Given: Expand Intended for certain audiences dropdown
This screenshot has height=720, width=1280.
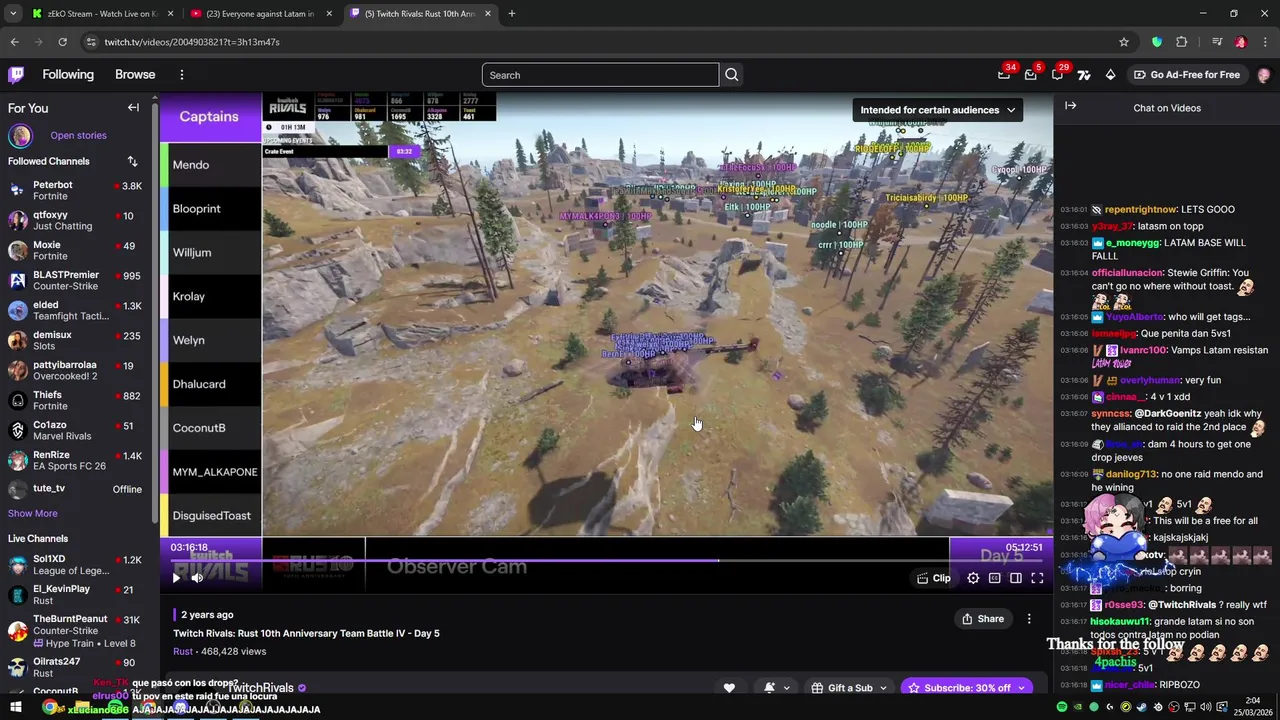Looking at the screenshot, I should [937, 110].
